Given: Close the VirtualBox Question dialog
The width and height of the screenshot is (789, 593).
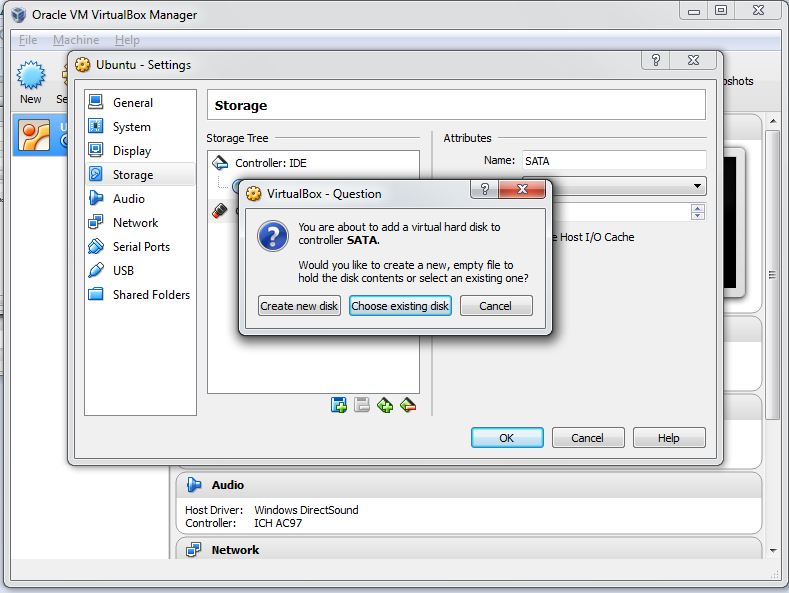Looking at the screenshot, I should pos(522,189).
